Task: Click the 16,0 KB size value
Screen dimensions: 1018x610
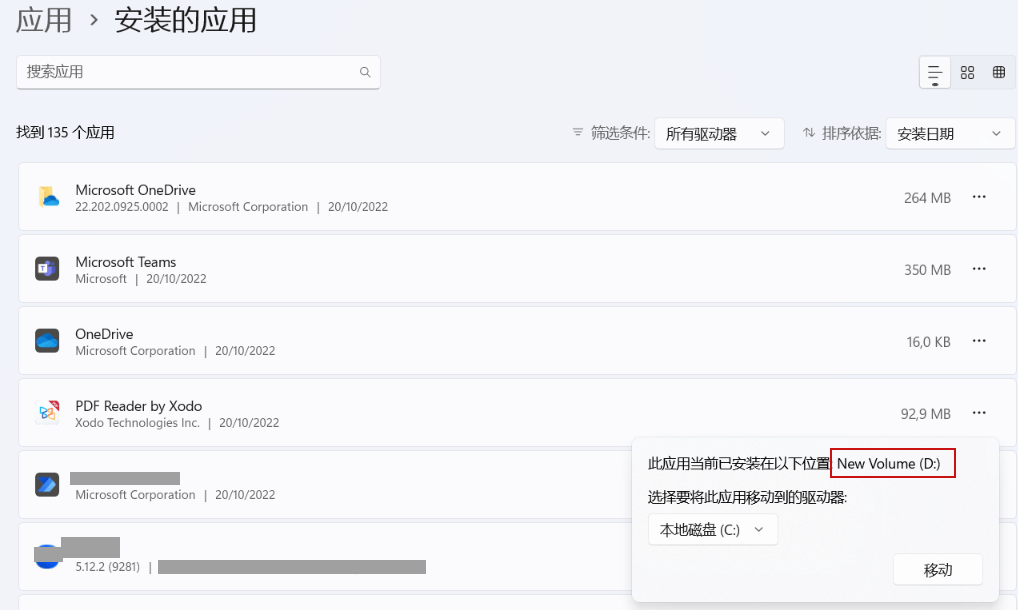Action: click(x=928, y=342)
